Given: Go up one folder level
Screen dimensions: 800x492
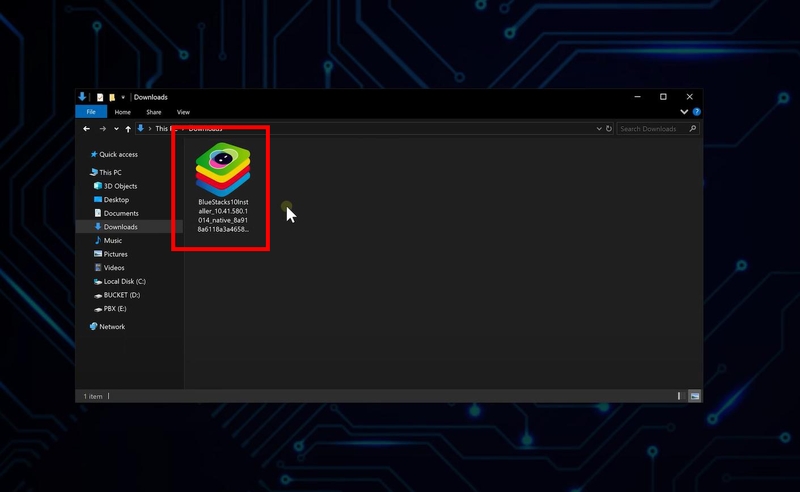Looking at the screenshot, I should (128, 129).
